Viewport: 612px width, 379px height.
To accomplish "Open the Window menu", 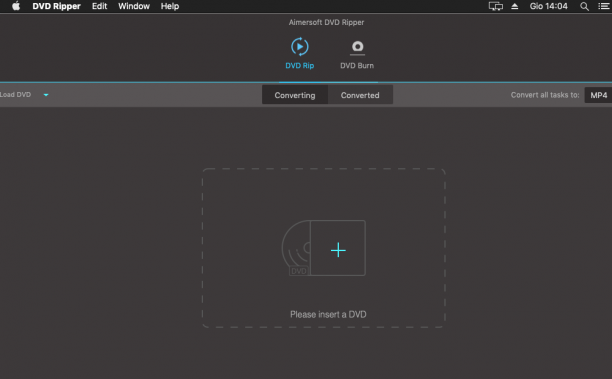I will click(134, 6).
